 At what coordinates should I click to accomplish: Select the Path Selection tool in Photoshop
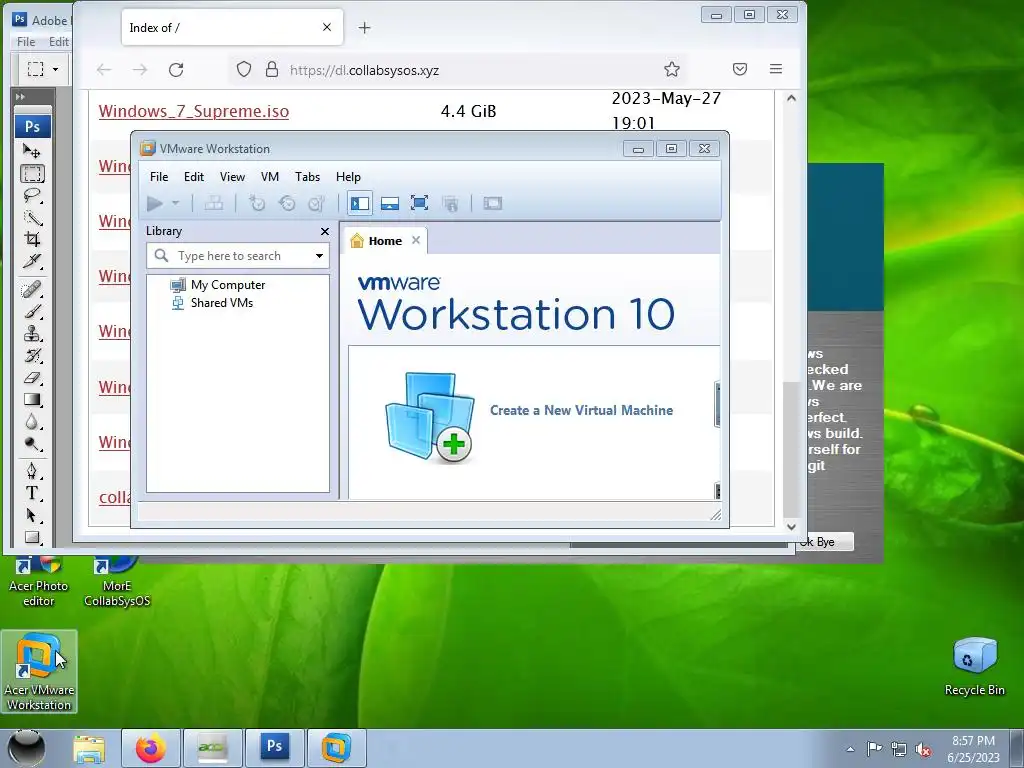pos(32,515)
